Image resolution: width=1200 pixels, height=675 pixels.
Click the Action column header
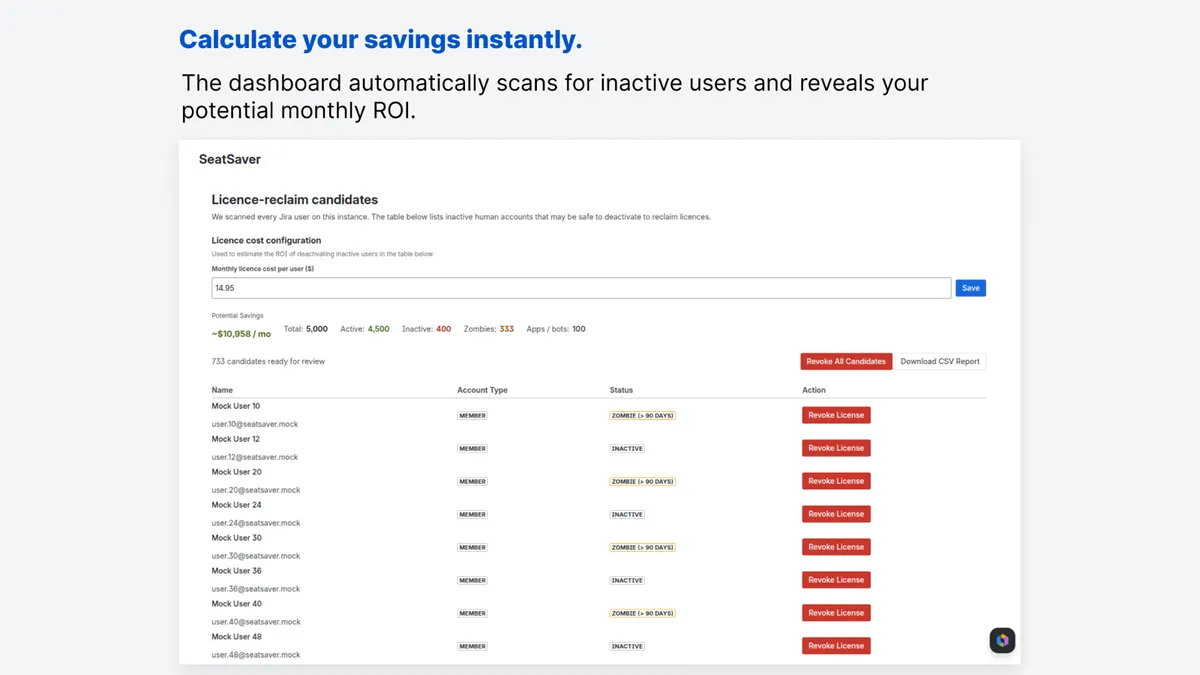click(x=814, y=390)
